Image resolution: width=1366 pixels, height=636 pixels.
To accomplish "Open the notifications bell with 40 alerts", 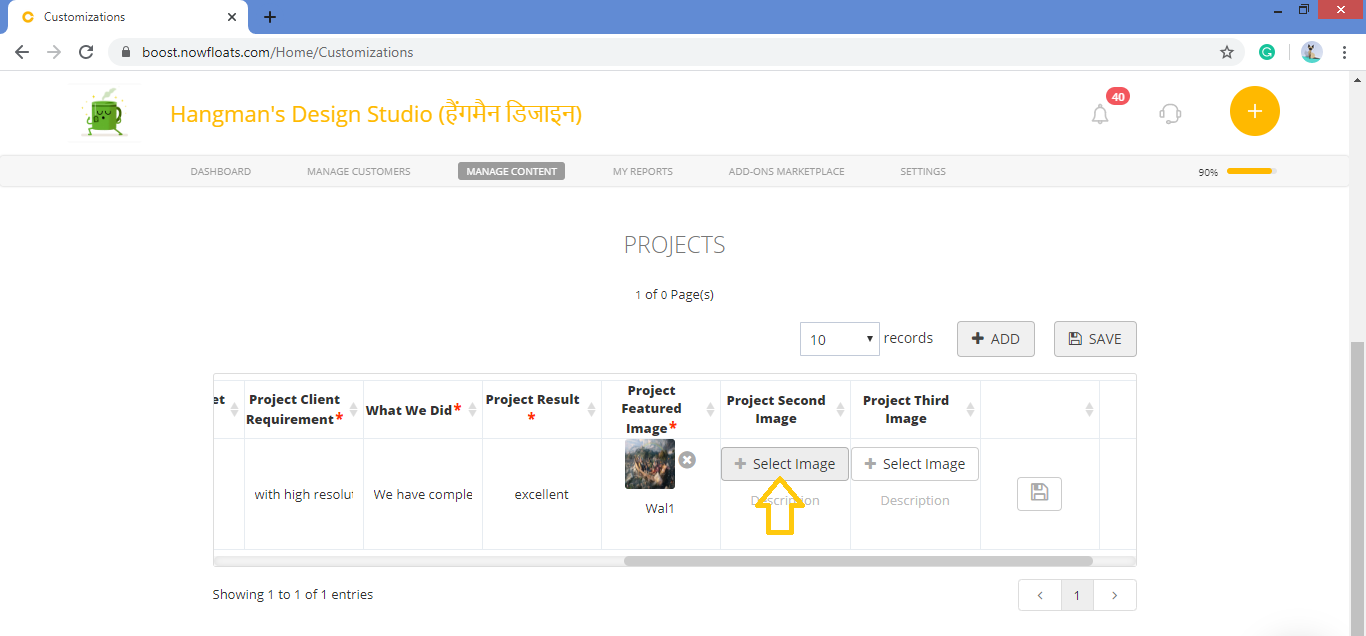I will [1100, 113].
